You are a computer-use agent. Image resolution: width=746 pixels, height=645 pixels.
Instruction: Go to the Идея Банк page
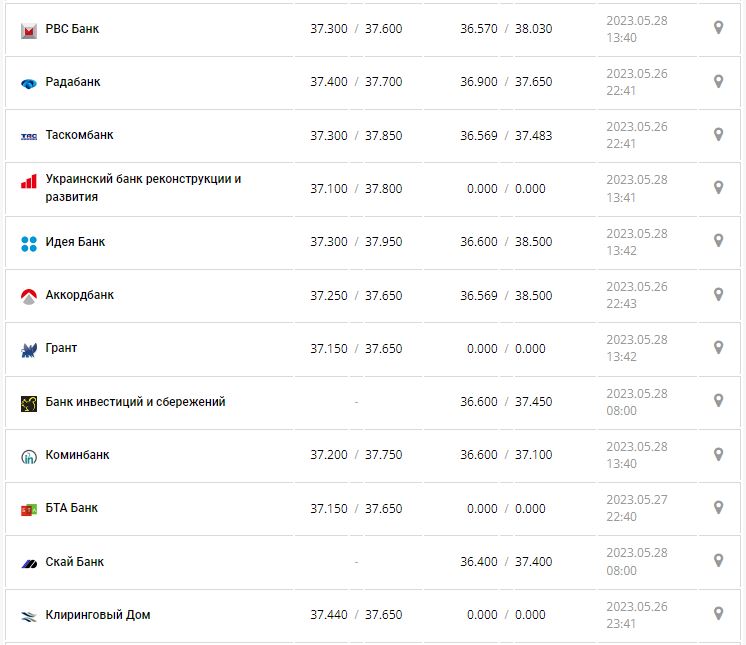coord(75,242)
